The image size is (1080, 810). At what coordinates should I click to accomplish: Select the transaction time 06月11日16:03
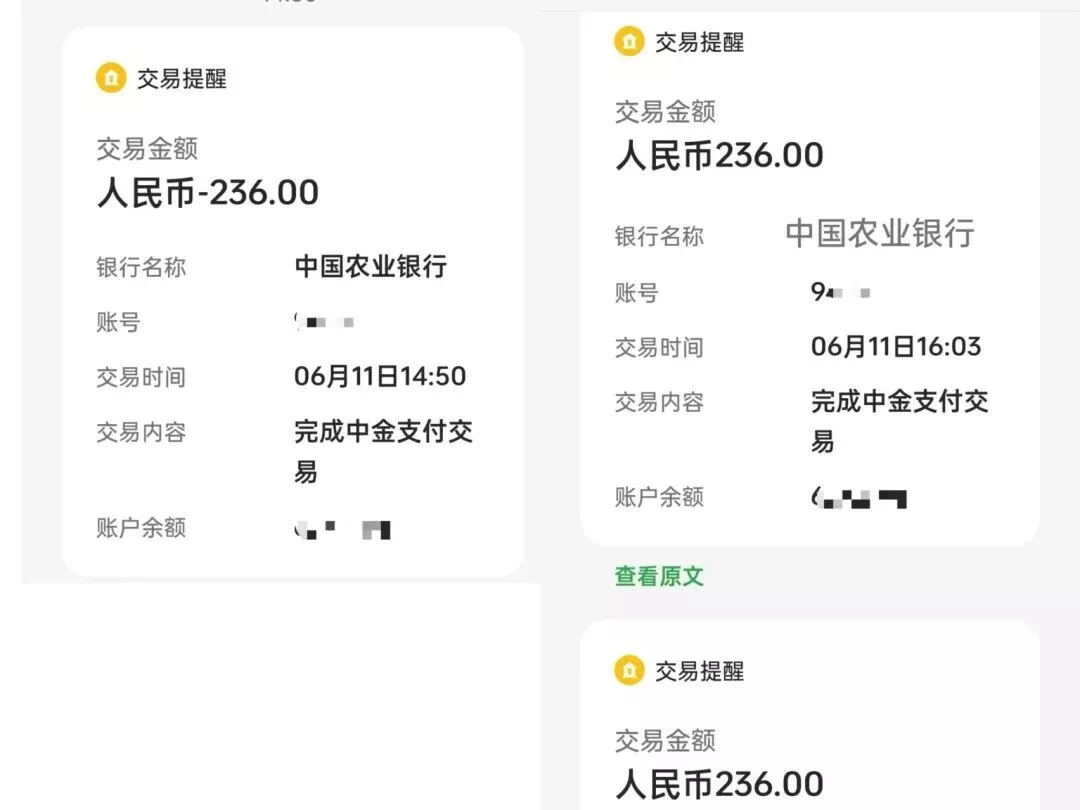point(897,347)
